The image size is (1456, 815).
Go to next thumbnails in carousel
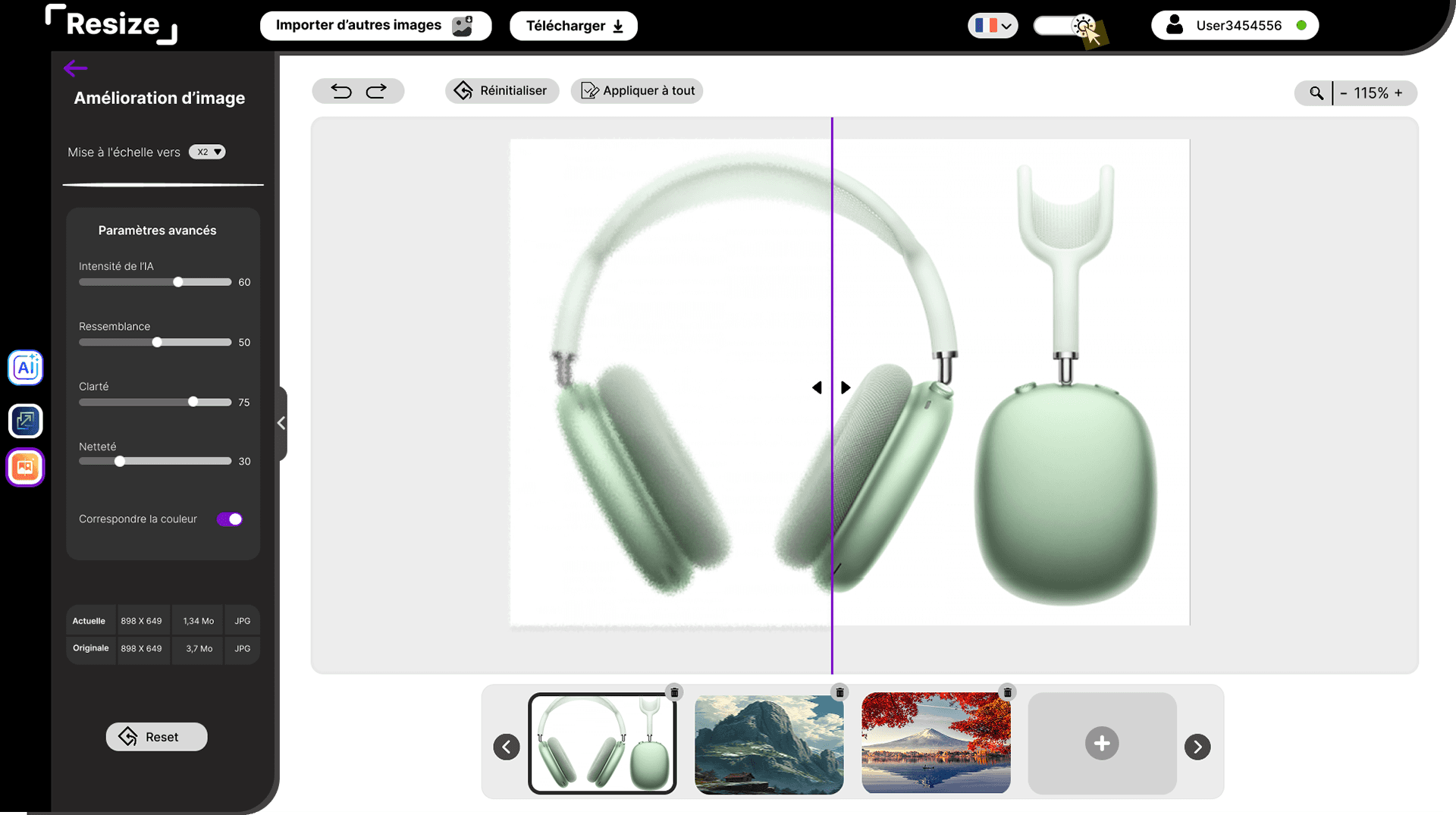pyautogui.click(x=1197, y=747)
